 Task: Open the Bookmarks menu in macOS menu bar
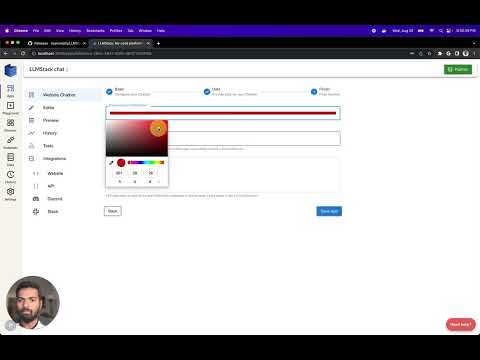(x=95, y=31)
